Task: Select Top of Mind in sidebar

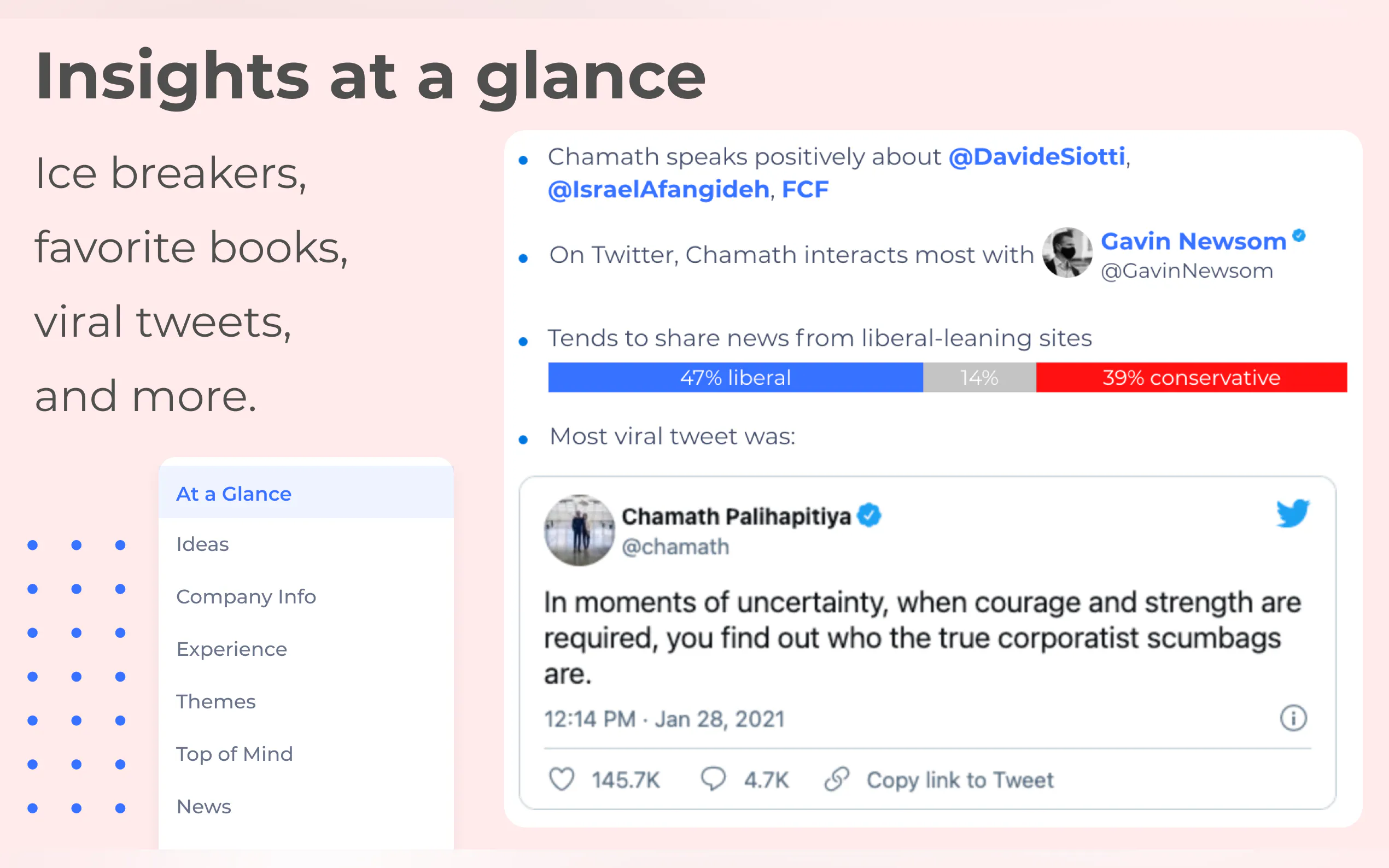Action: (234, 754)
